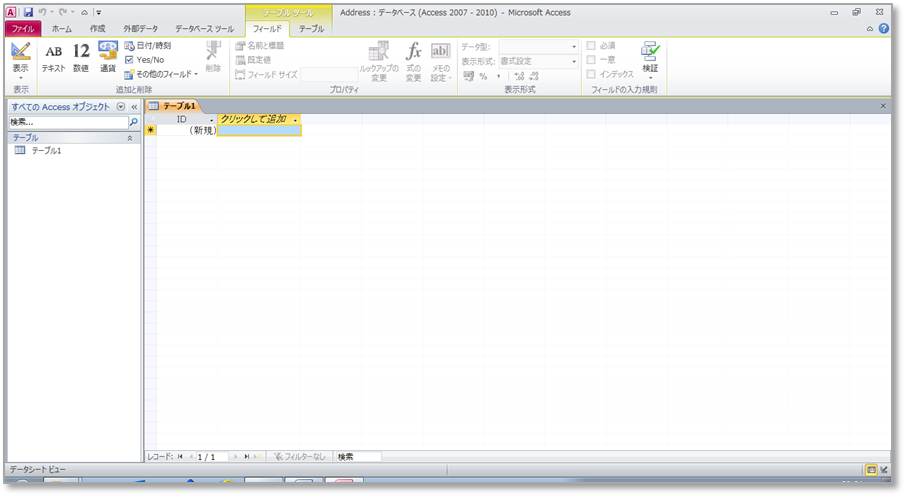Close the テーブル1 document with X
Screen dimensions: 905x496
pyautogui.click(x=882, y=106)
